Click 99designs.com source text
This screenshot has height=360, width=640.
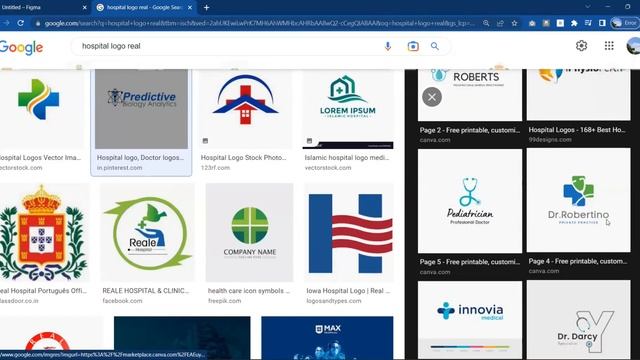click(550, 140)
